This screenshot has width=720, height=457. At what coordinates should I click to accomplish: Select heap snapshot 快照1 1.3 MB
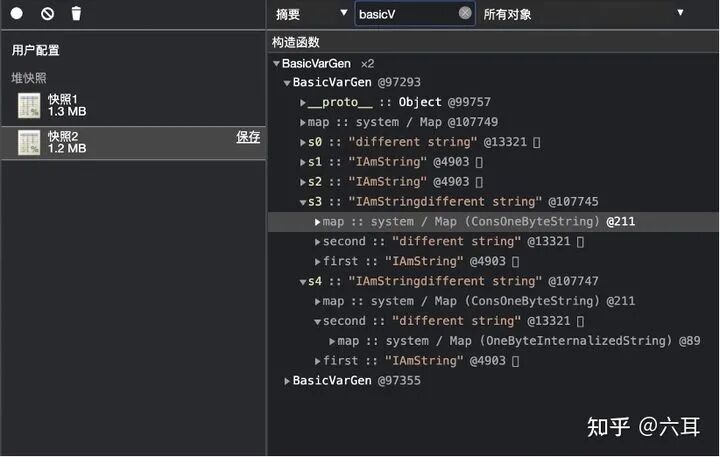(133, 106)
